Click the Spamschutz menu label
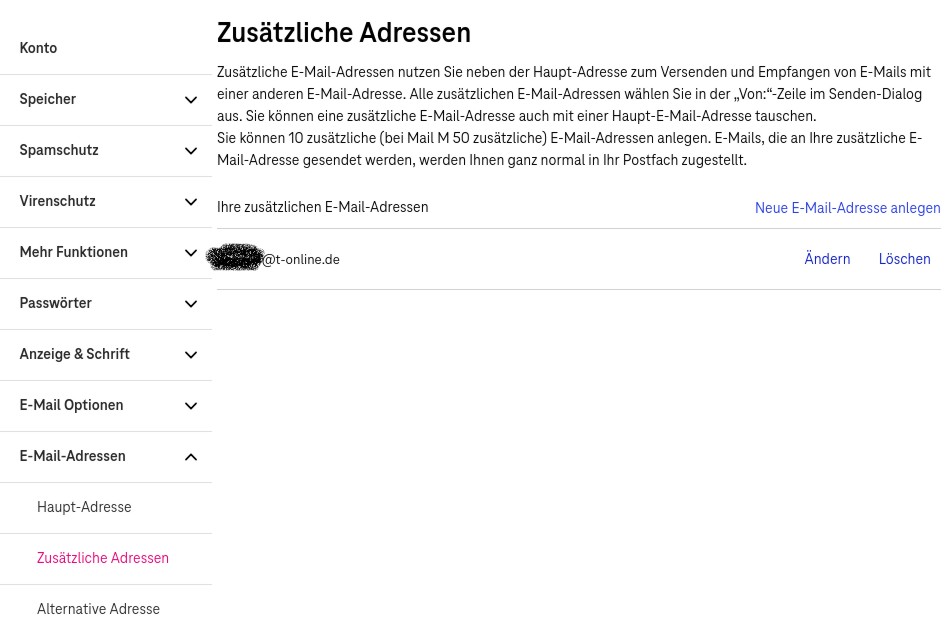This screenshot has width=949, height=633. click(59, 150)
